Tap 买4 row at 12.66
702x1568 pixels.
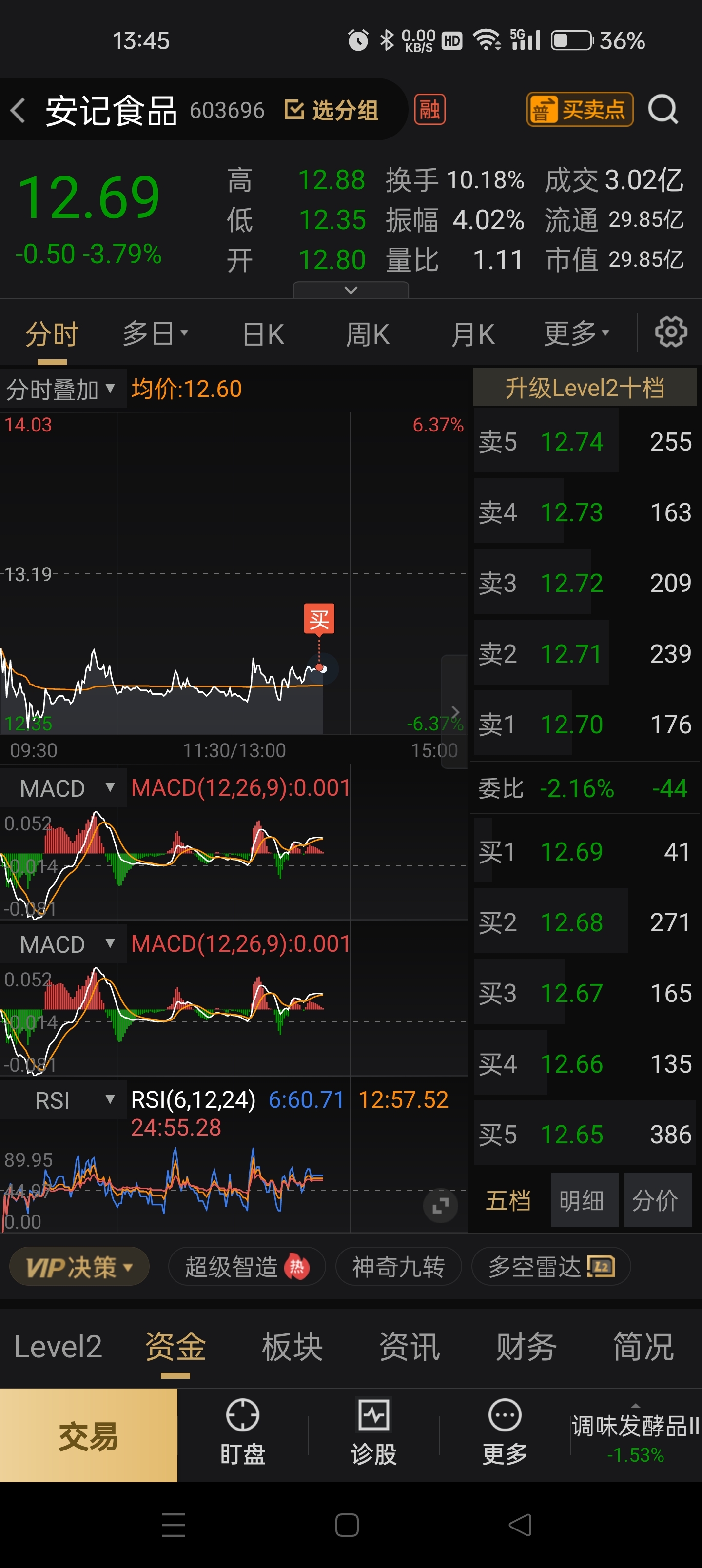[x=585, y=1063]
